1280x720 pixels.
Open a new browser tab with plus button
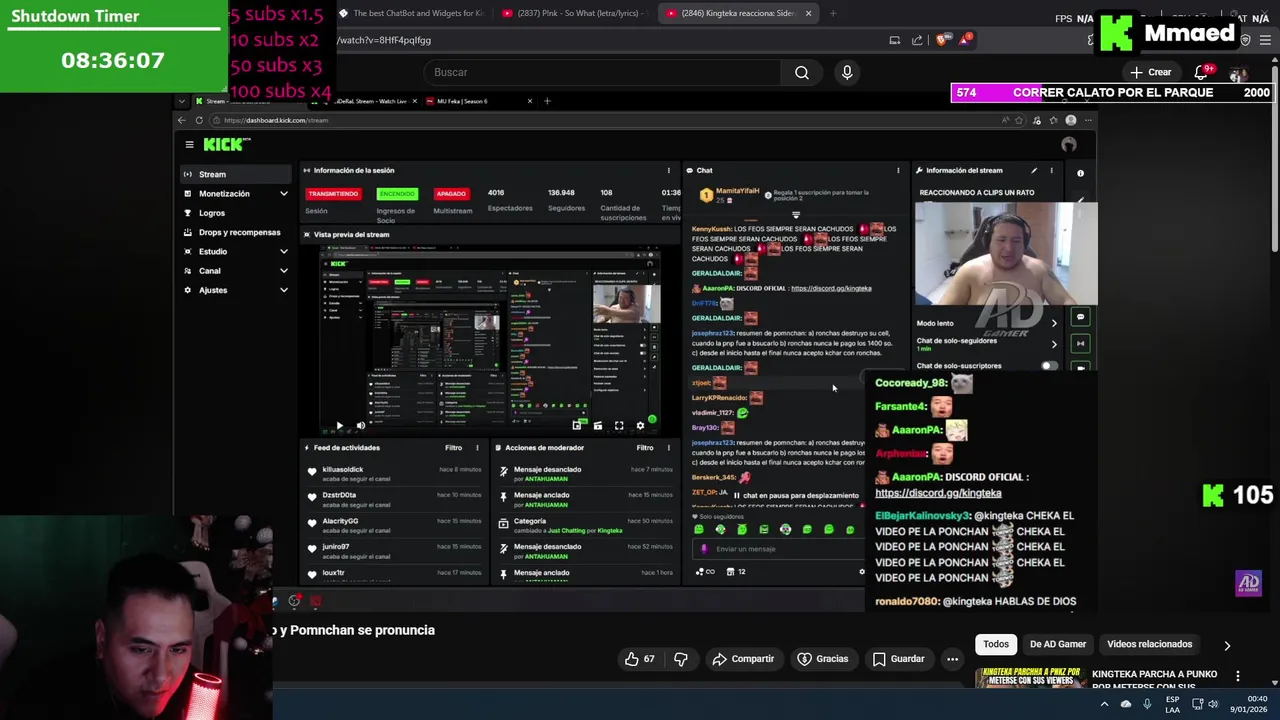(833, 13)
